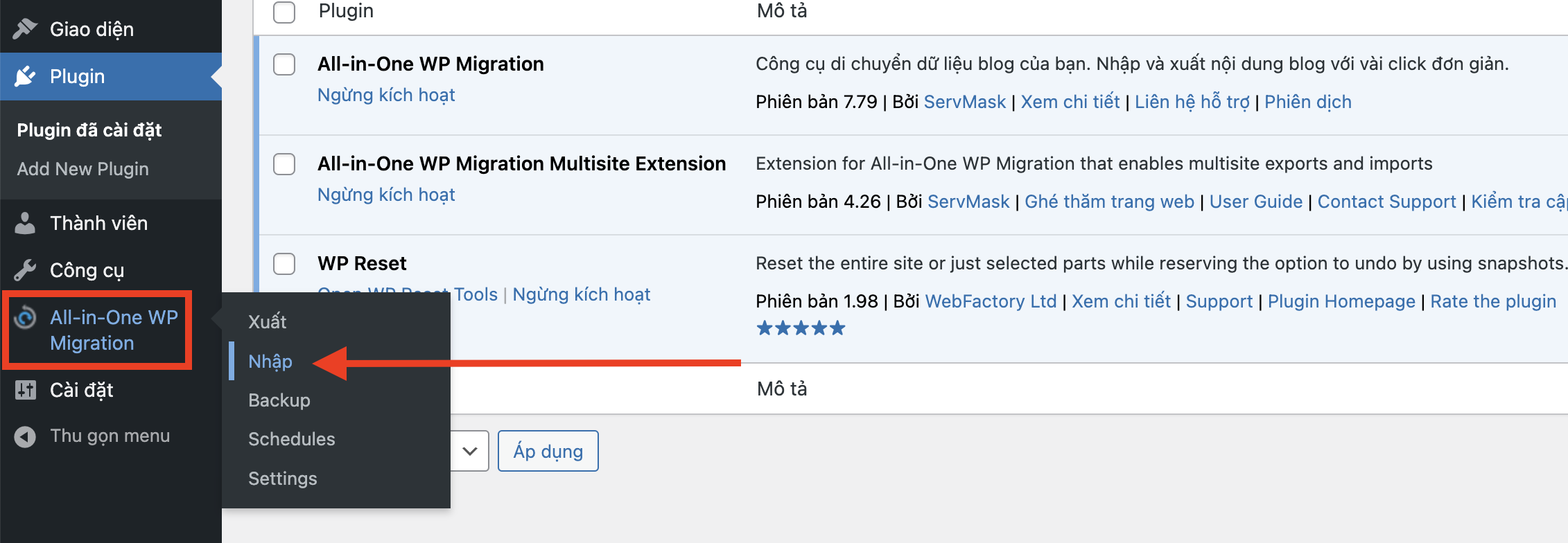
Task: Choose Xuất from the migration submenu
Action: click(268, 322)
